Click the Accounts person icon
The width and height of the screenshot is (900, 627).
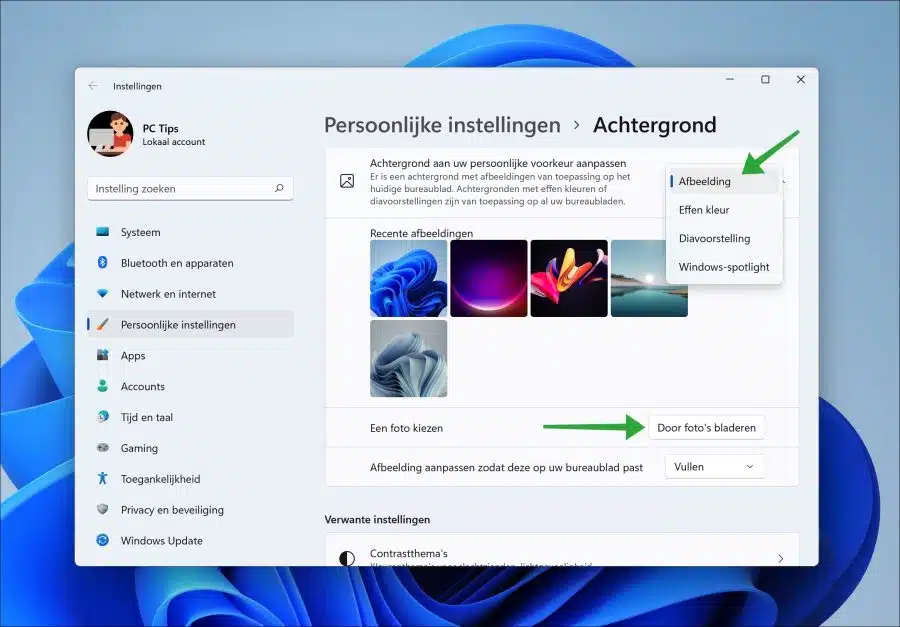click(103, 386)
